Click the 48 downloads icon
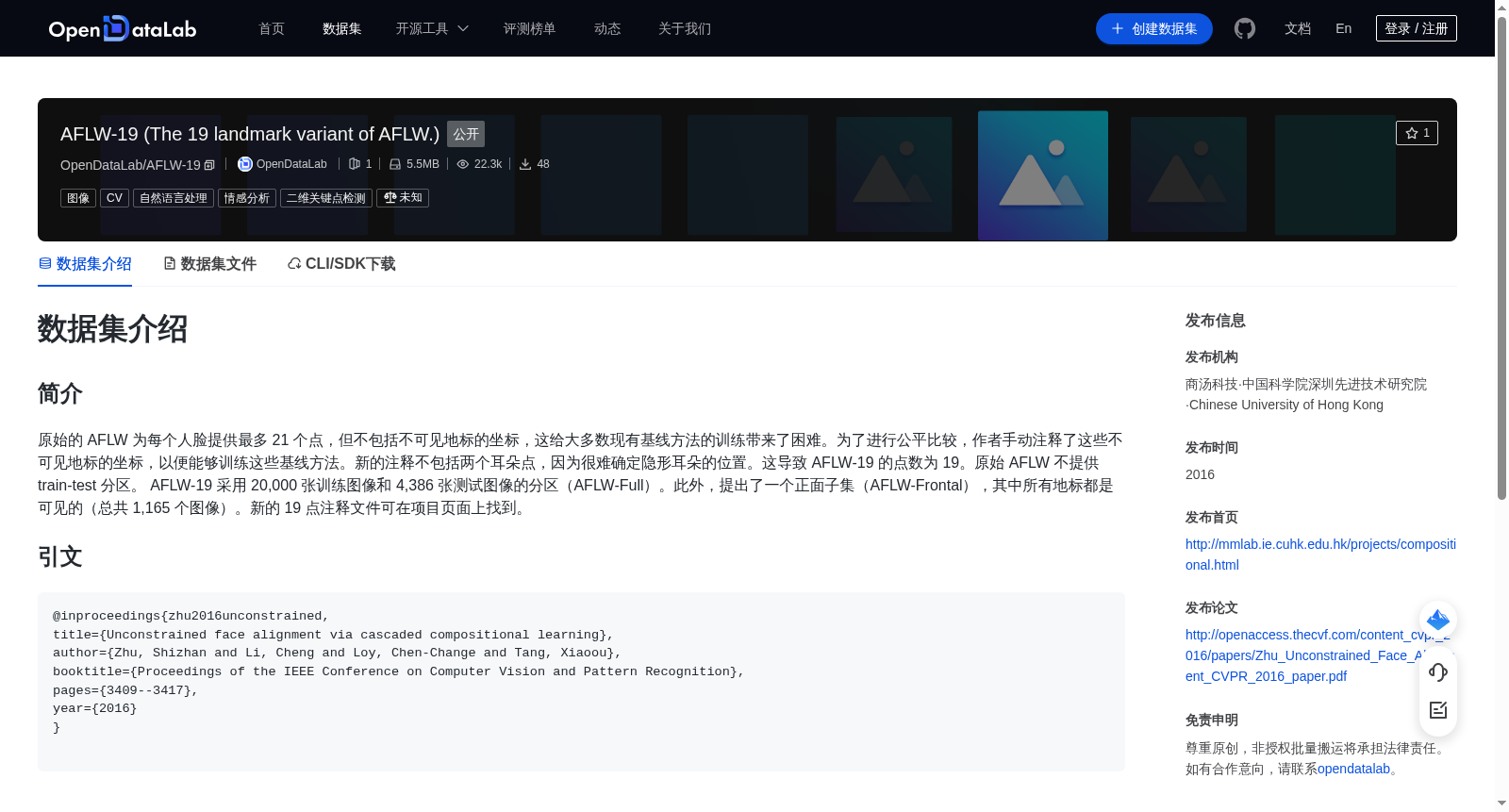The width and height of the screenshot is (1509, 812). coord(525,164)
